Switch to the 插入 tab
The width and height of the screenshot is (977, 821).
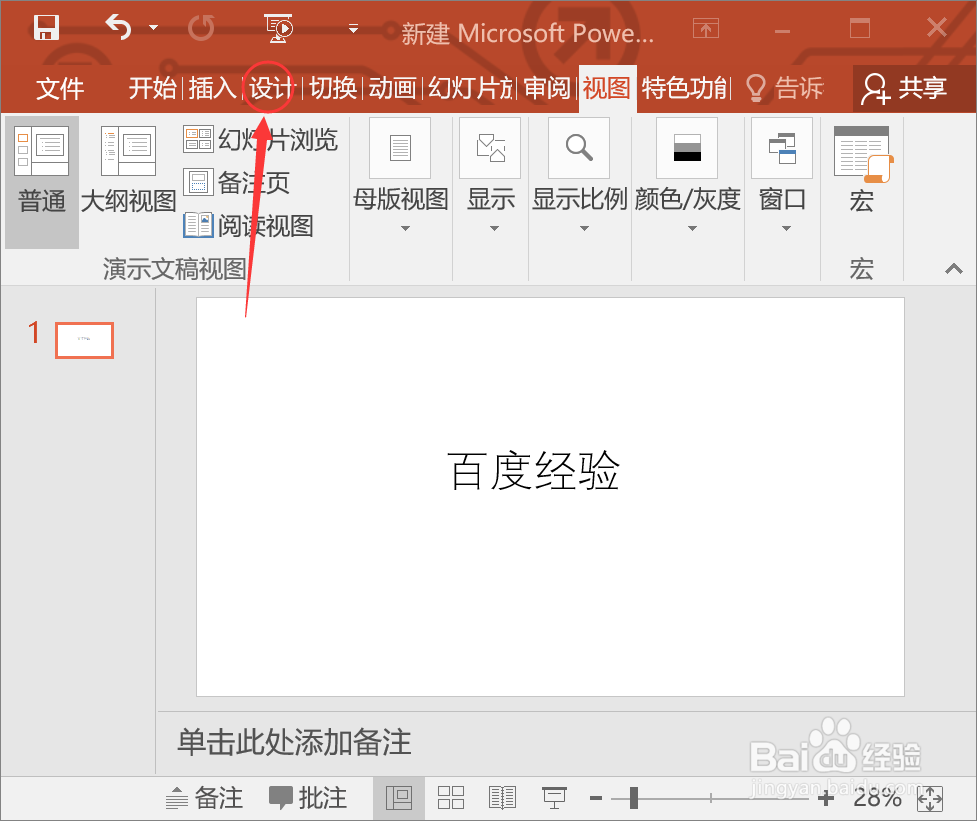tap(212, 88)
